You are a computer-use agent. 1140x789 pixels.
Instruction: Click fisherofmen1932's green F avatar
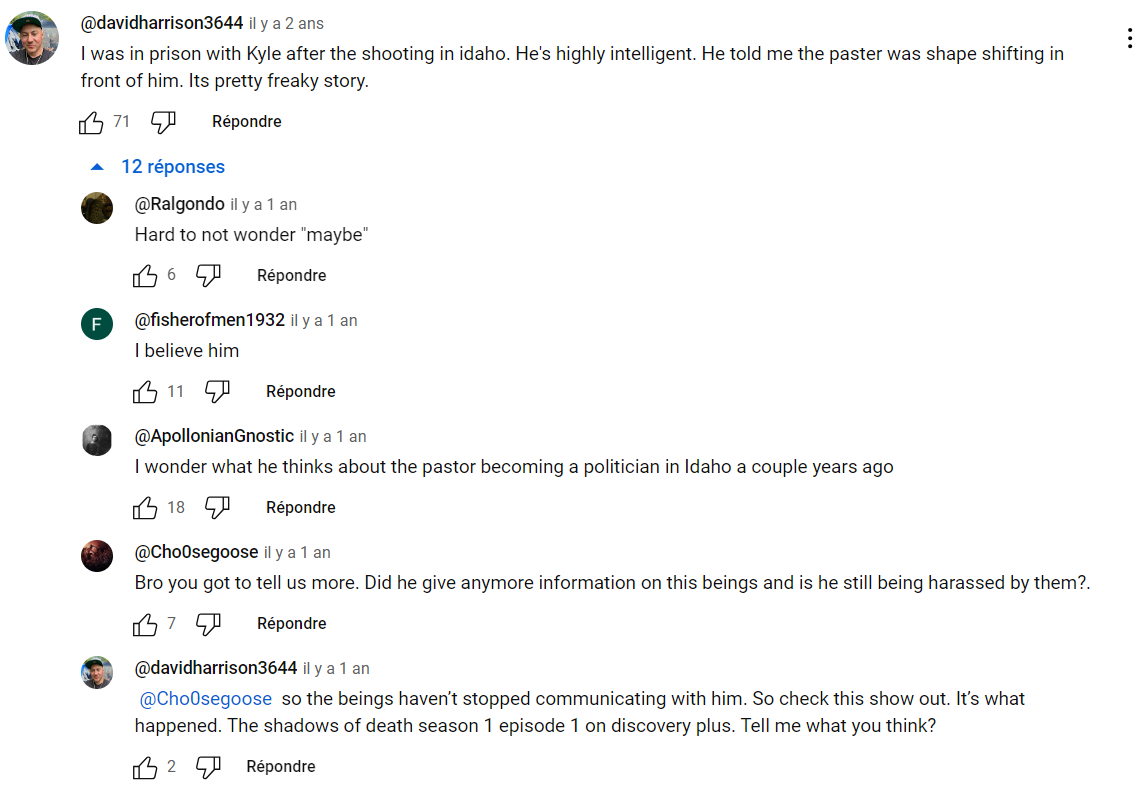click(x=97, y=324)
